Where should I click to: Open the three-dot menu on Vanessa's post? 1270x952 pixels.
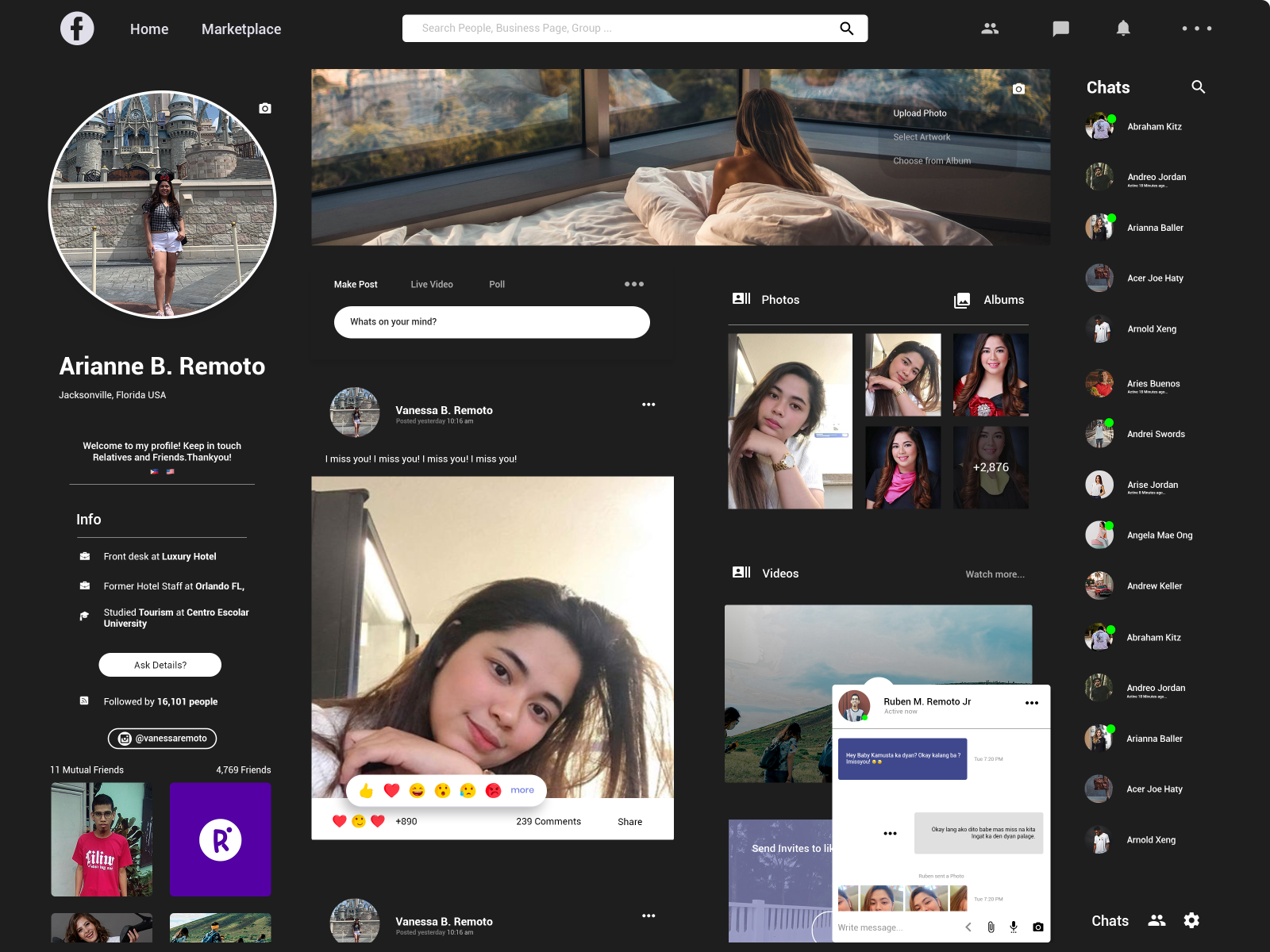point(648,405)
